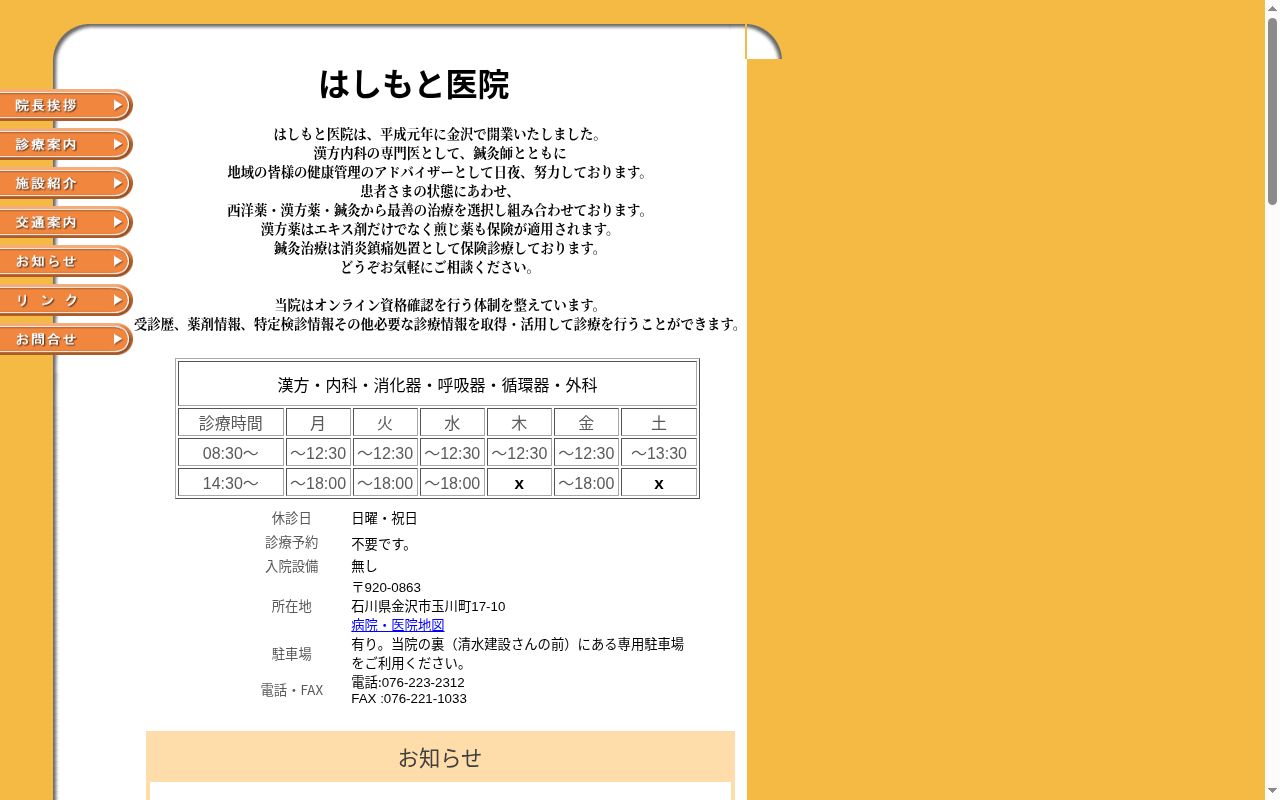Click the x in Thursday afternoon cell
The width and height of the screenshot is (1280, 800).
click(x=519, y=483)
